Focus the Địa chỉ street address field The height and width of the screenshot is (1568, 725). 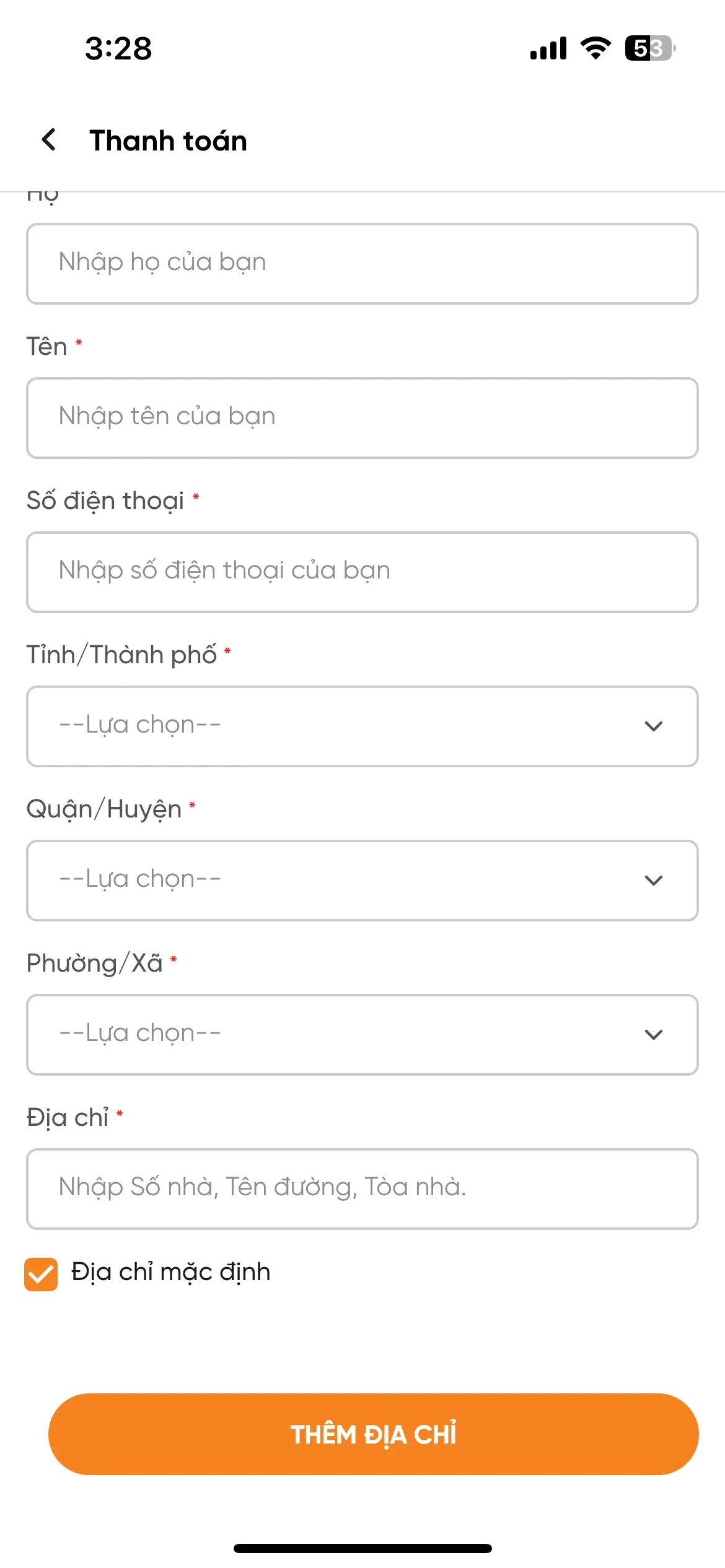(362, 1188)
